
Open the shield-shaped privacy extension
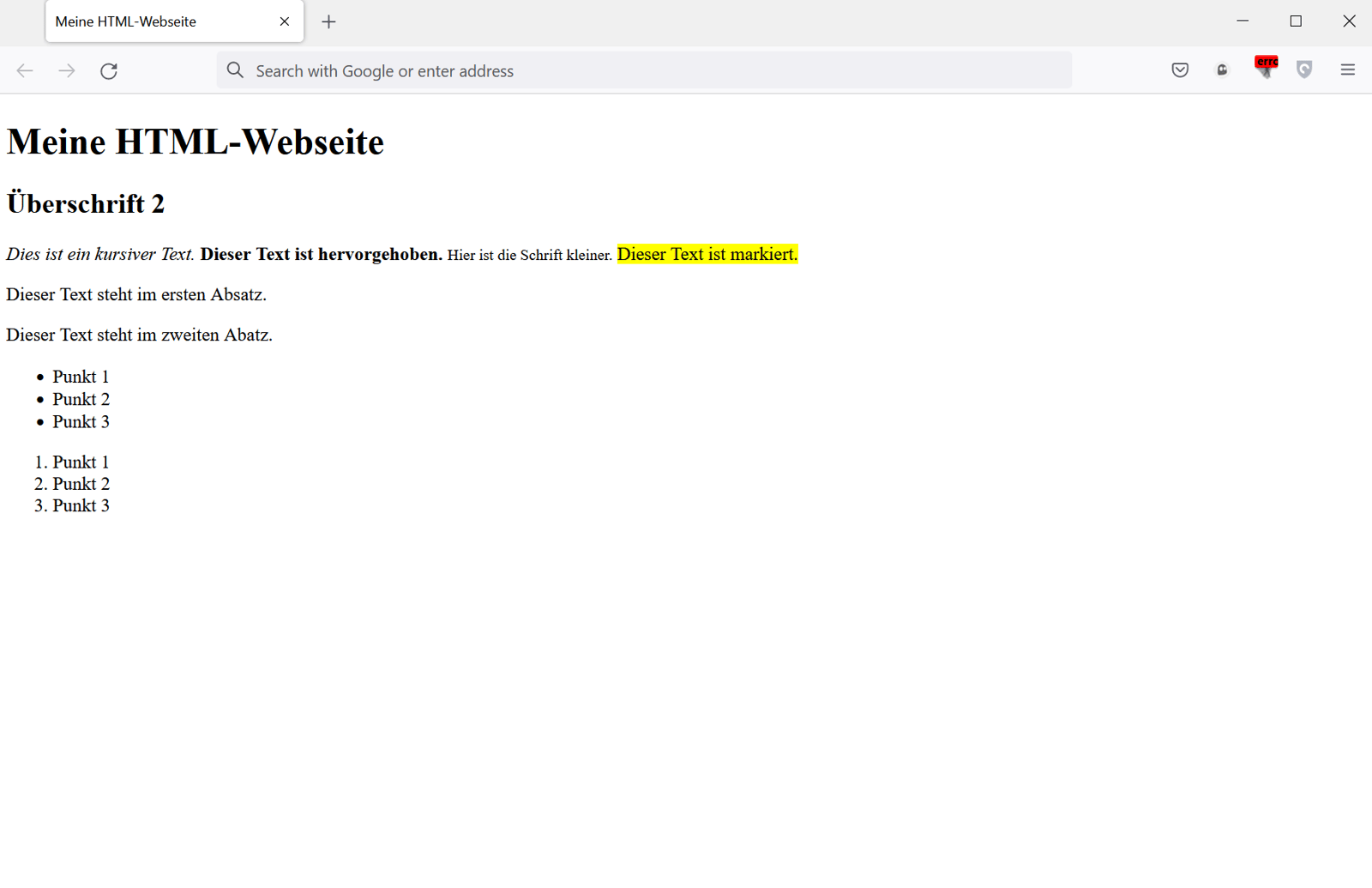(1304, 70)
